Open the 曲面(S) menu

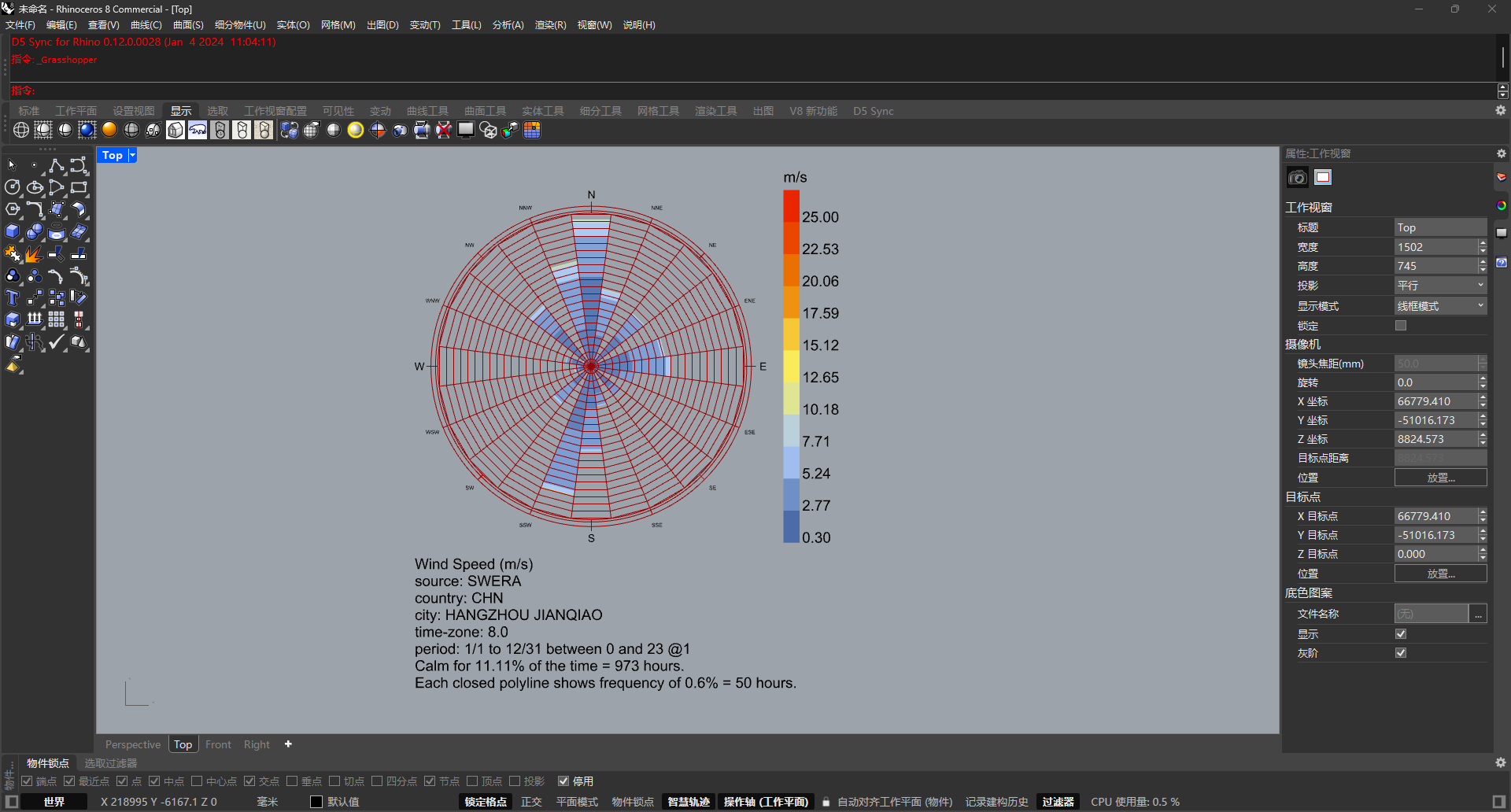tap(188, 25)
